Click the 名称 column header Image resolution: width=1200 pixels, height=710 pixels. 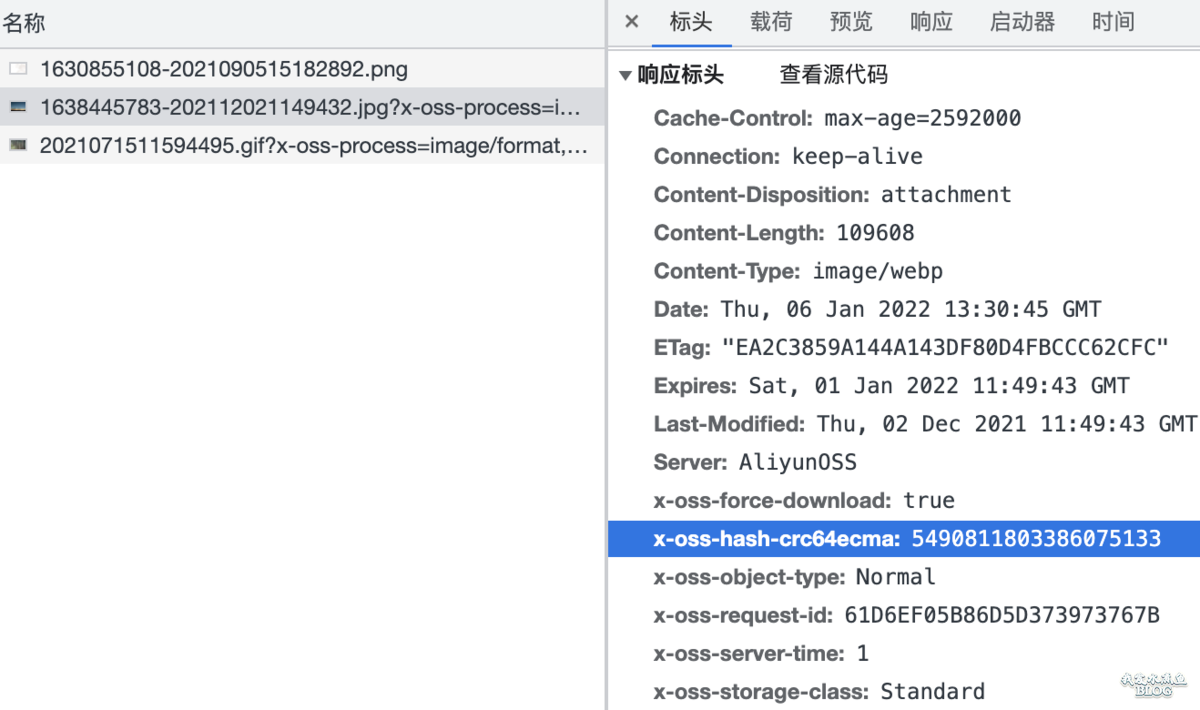pos(24,22)
